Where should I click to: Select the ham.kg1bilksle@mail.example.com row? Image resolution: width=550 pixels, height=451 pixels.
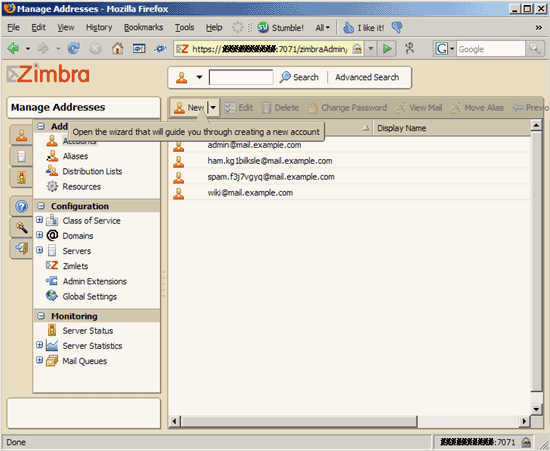[x=350, y=161]
